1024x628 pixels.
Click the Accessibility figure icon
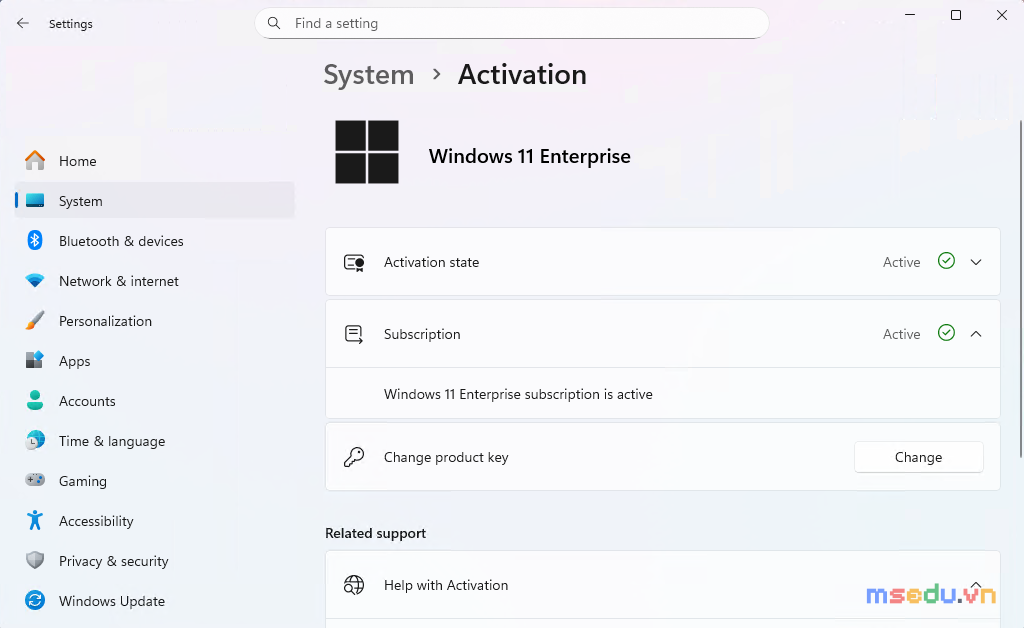(x=35, y=520)
